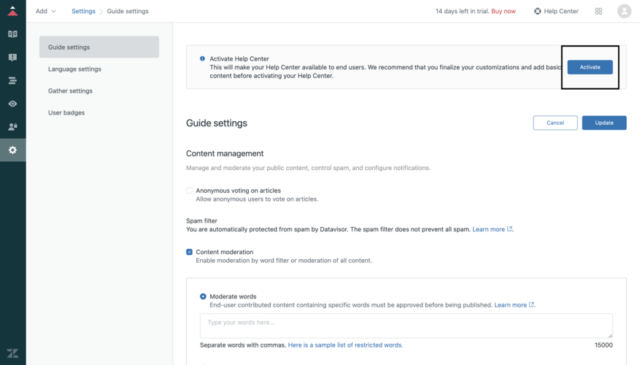This screenshot has height=365, width=640.
Task: Select Guide settings in the side menu
Action: (x=99, y=47)
